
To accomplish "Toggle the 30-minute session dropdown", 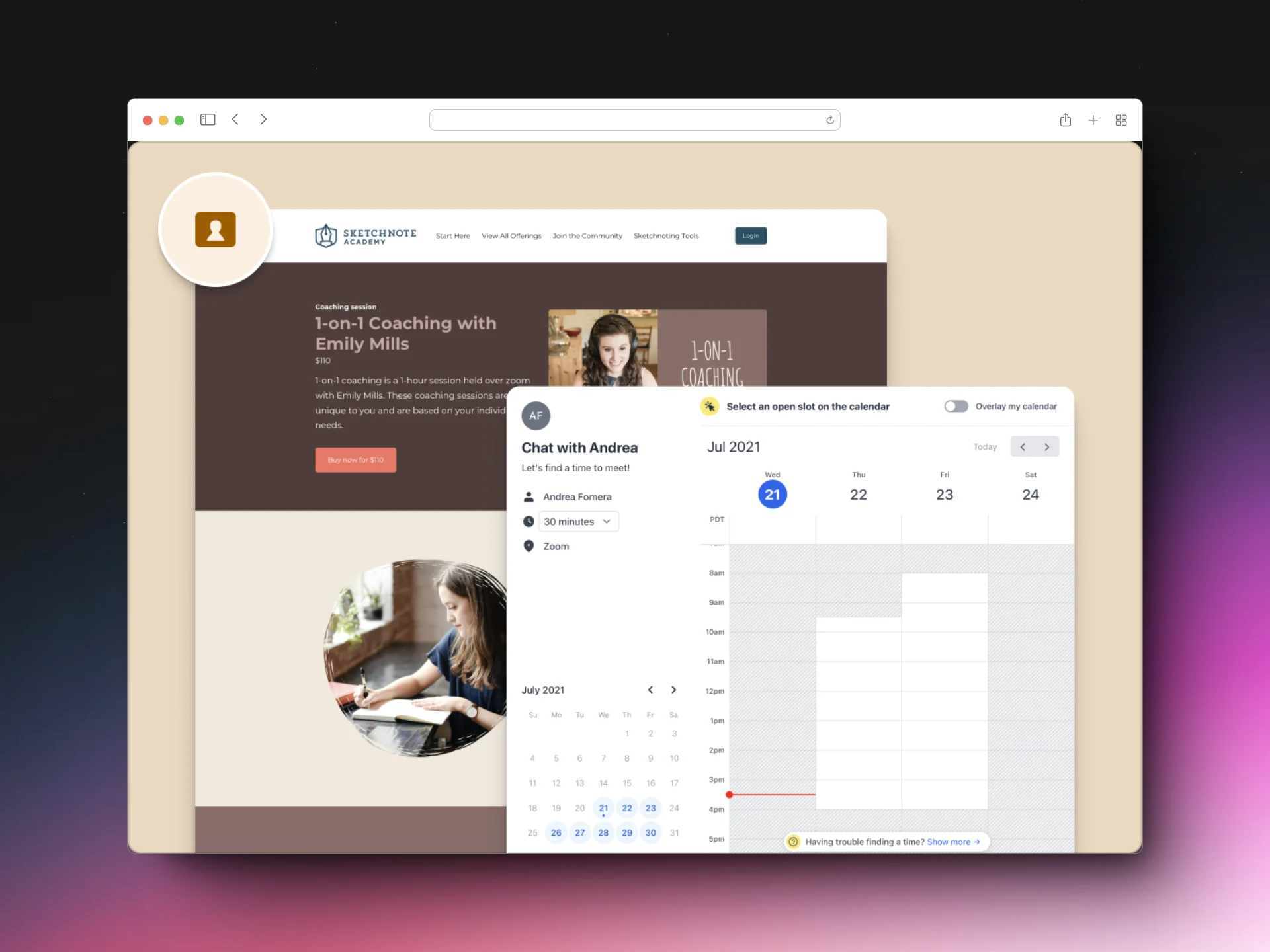I will coord(577,521).
